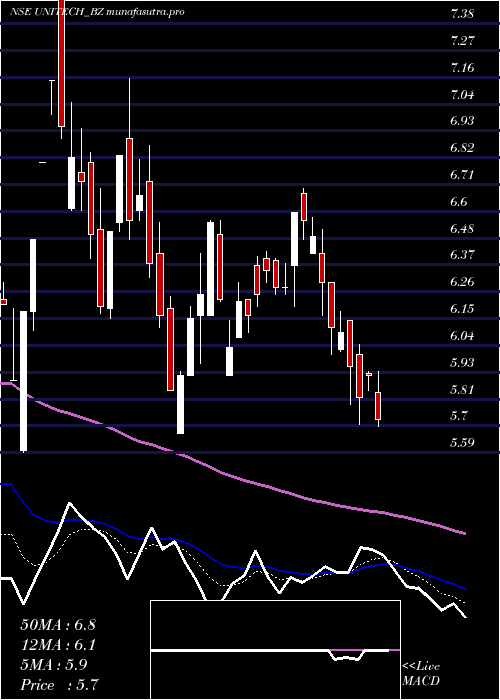Click inside the MACD inset panel
The height and width of the screenshot is (700, 500).
pyautogui.click(x=275, y=650)
